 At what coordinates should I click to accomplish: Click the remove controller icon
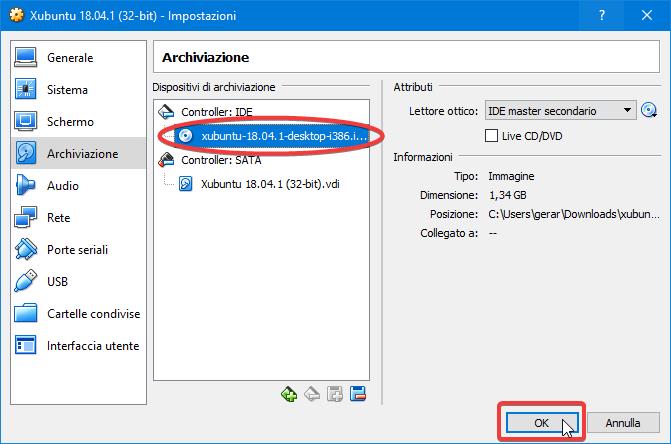click(312, 394)
